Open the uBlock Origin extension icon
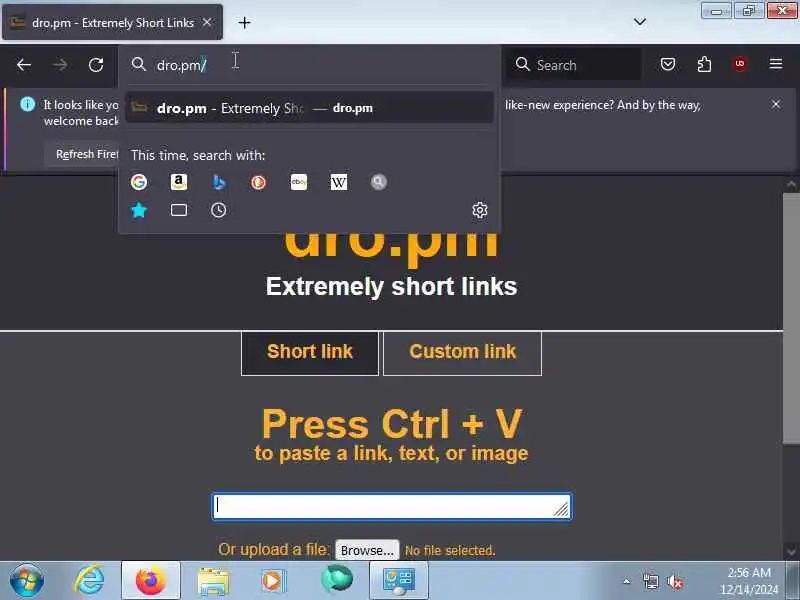 (740, 64)
